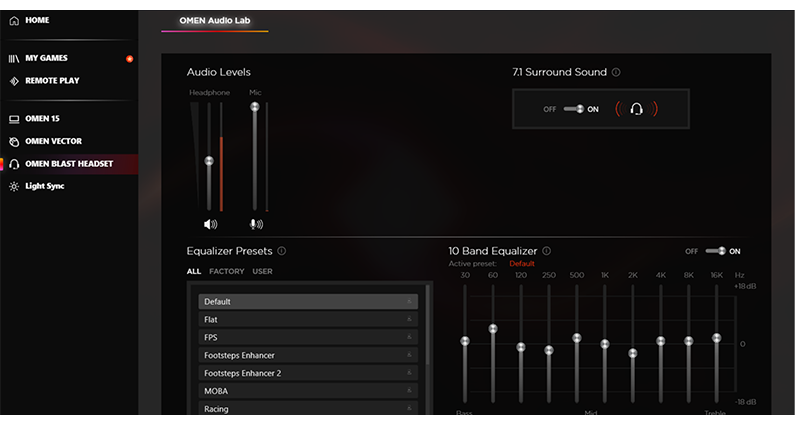Toggle the 7.1 Surround Sound switch
The height and width of the screenshot is (430, 795).
(x=573, y=109)
